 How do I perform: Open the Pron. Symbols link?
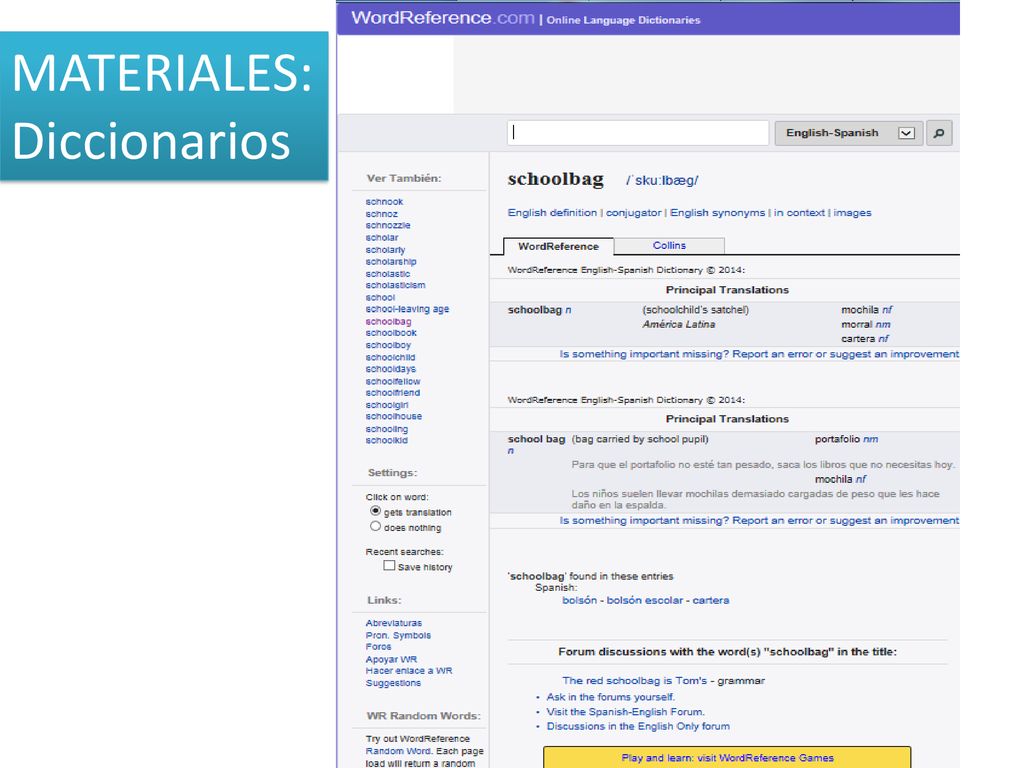[398, 635]
